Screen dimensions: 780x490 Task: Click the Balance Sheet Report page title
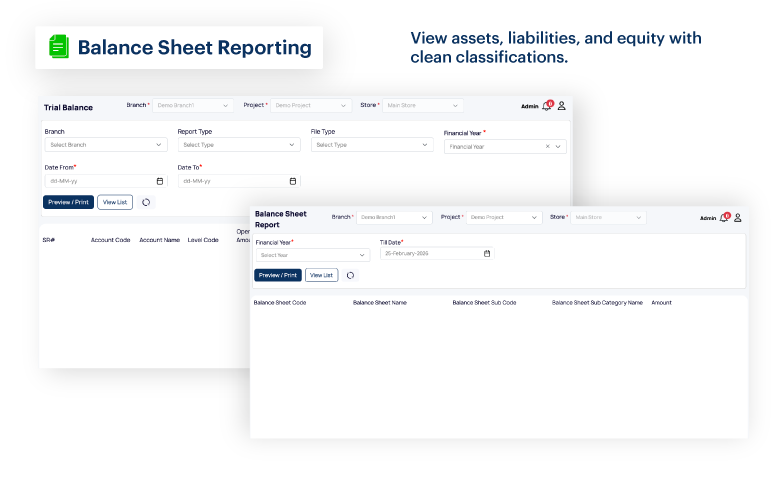(281, 219)
